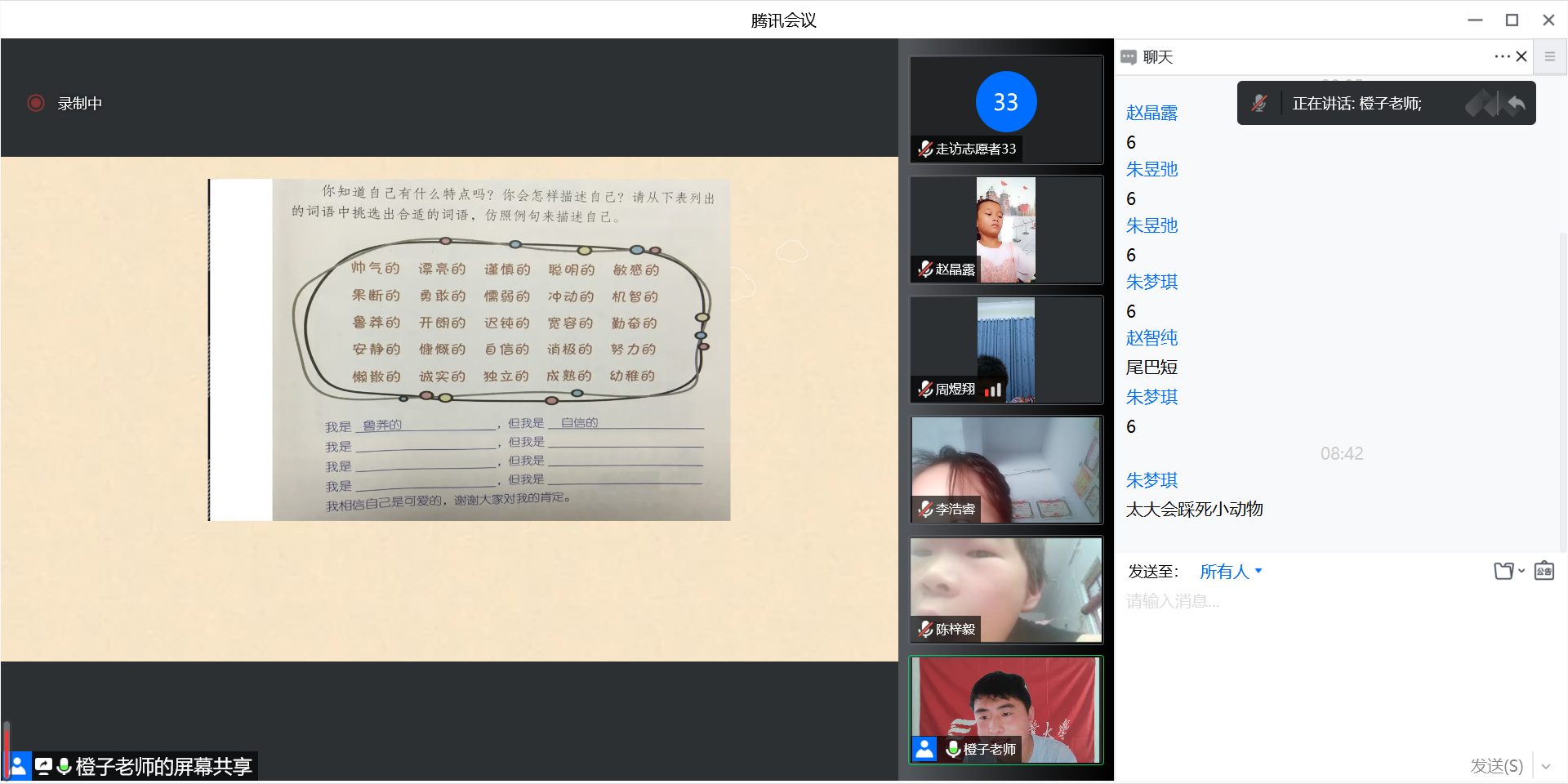
Task: Open the 公告 announcement icon in chat
Action: coord(1543,571)
